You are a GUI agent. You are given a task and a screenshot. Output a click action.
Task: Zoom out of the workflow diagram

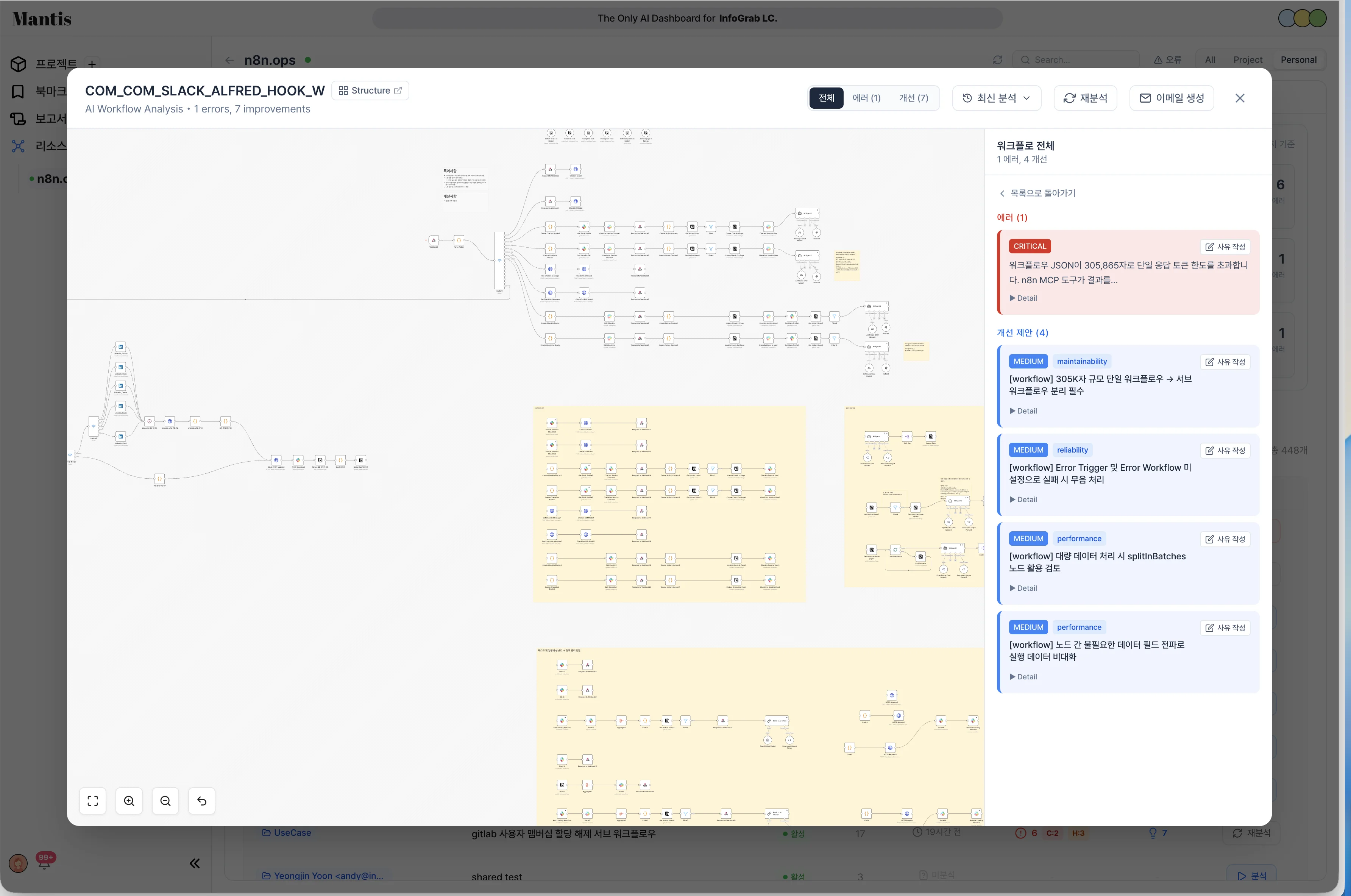[165, 801]
